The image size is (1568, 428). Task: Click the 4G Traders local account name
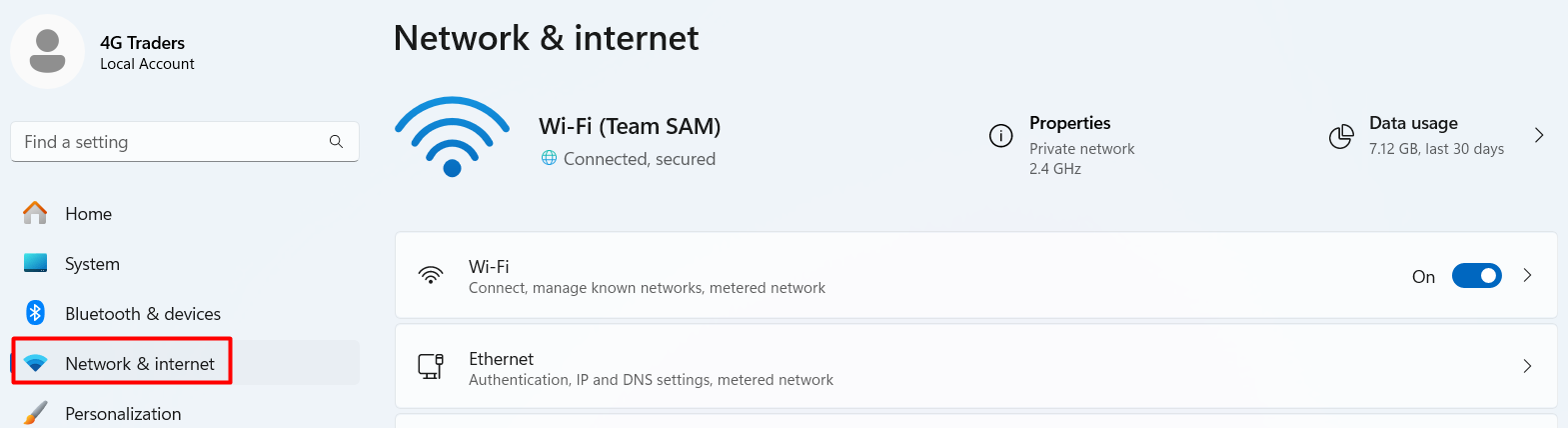(x=142, y=44)
